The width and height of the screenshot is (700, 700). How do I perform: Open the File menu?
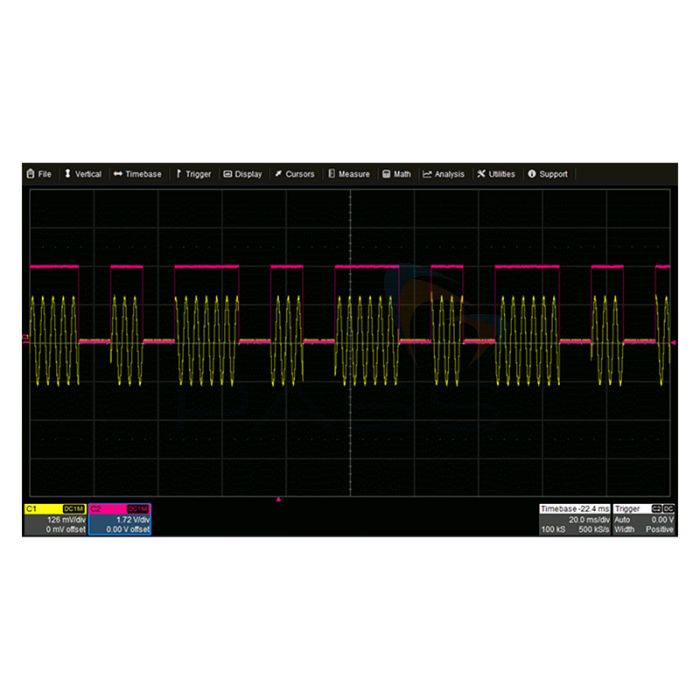[39, 174]
